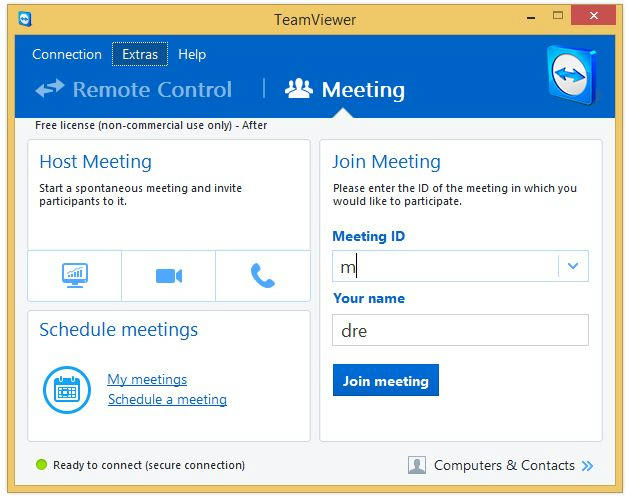The image size is (627, 498).
Task: Switch to the Meeting tab
Action: tap(345, 89)
